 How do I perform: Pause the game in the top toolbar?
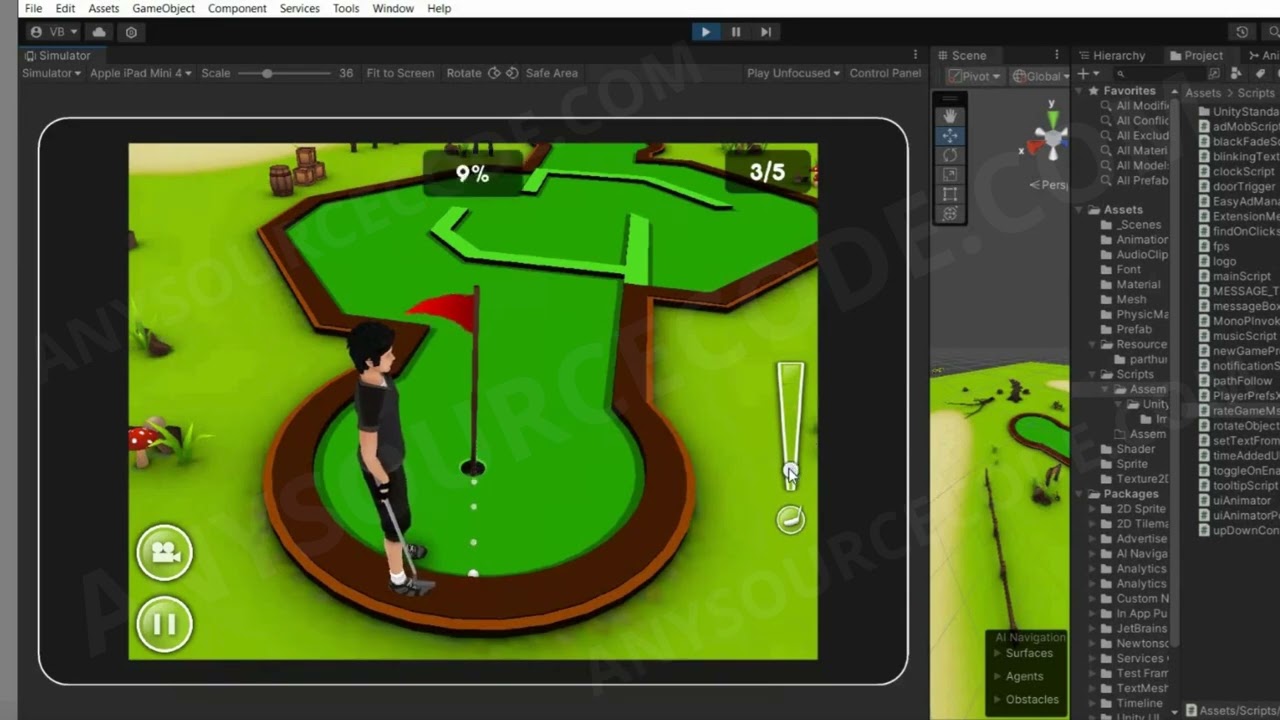(736, 32)
